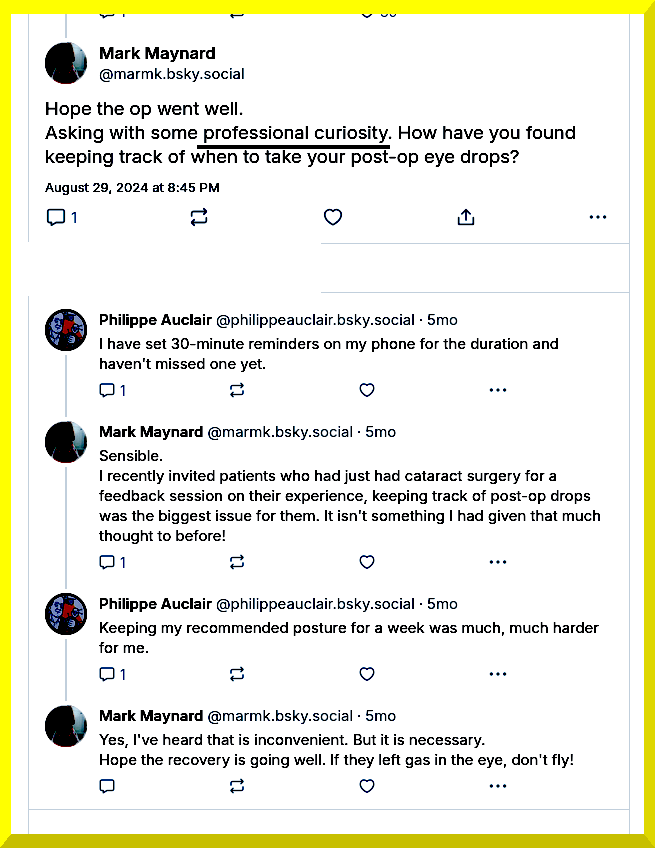The height and width of the screenshot is (848, 655).
Task: Open Philippe Auclair's name on posture reply
Action: [155, 604]
